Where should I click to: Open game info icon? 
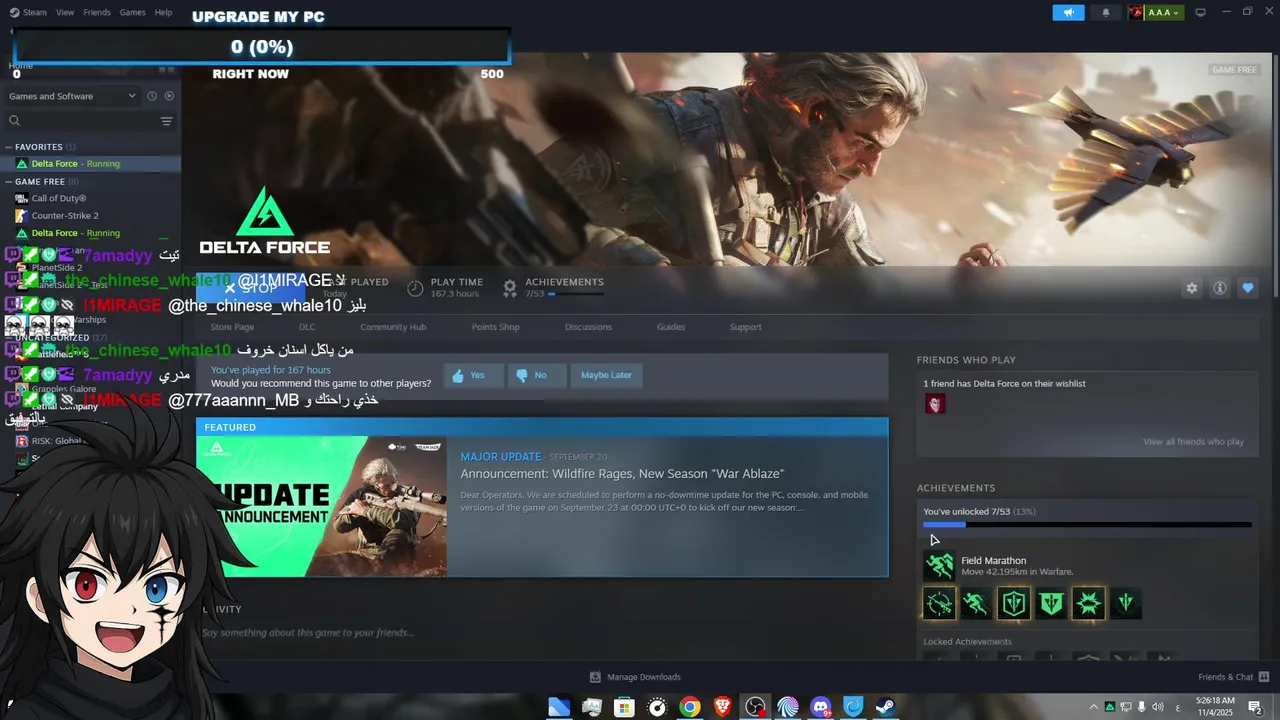point(1220,288)
